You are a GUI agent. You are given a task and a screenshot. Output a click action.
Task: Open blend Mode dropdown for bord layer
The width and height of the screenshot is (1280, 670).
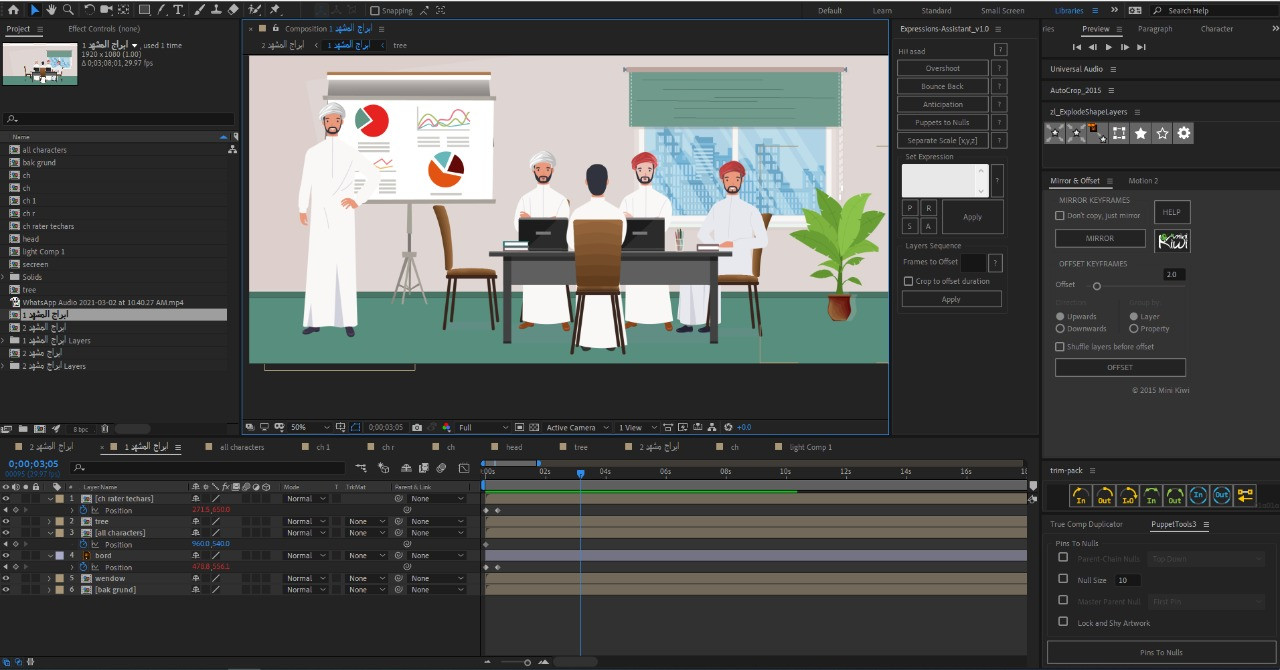click(305, 556)
